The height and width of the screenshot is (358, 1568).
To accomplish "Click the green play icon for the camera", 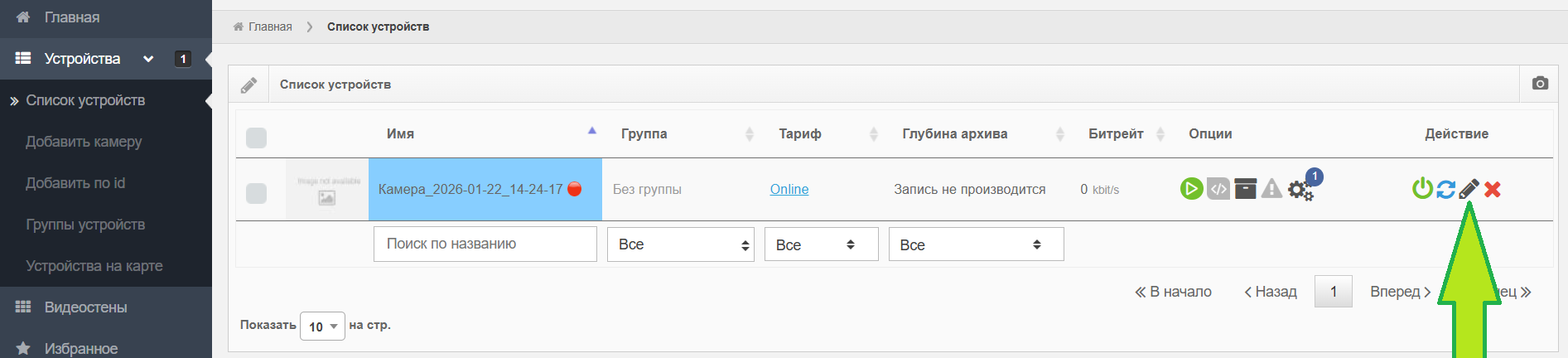I will 1191,189.
